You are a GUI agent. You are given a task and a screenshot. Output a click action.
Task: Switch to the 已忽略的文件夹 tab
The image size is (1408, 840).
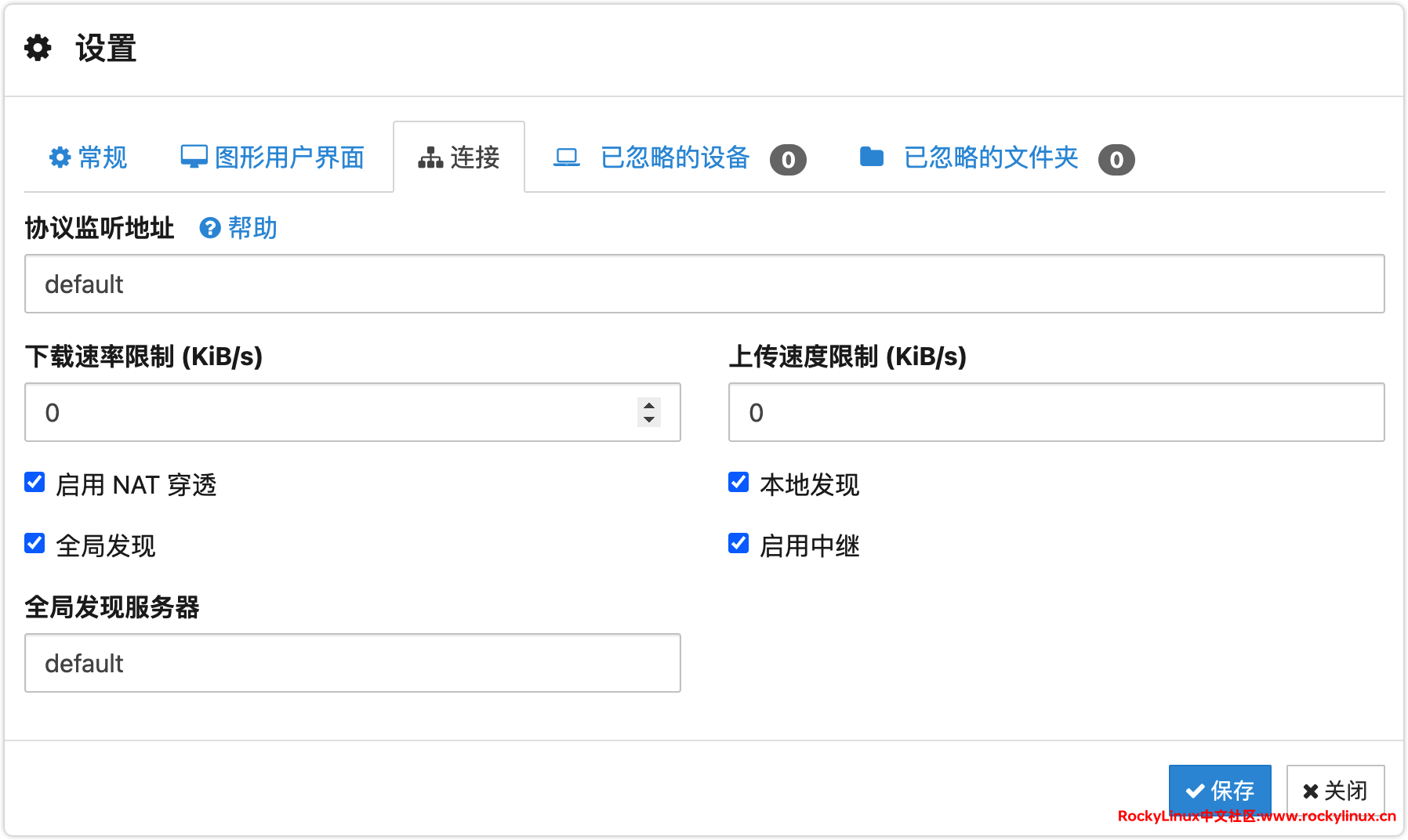tap(991, 157)
